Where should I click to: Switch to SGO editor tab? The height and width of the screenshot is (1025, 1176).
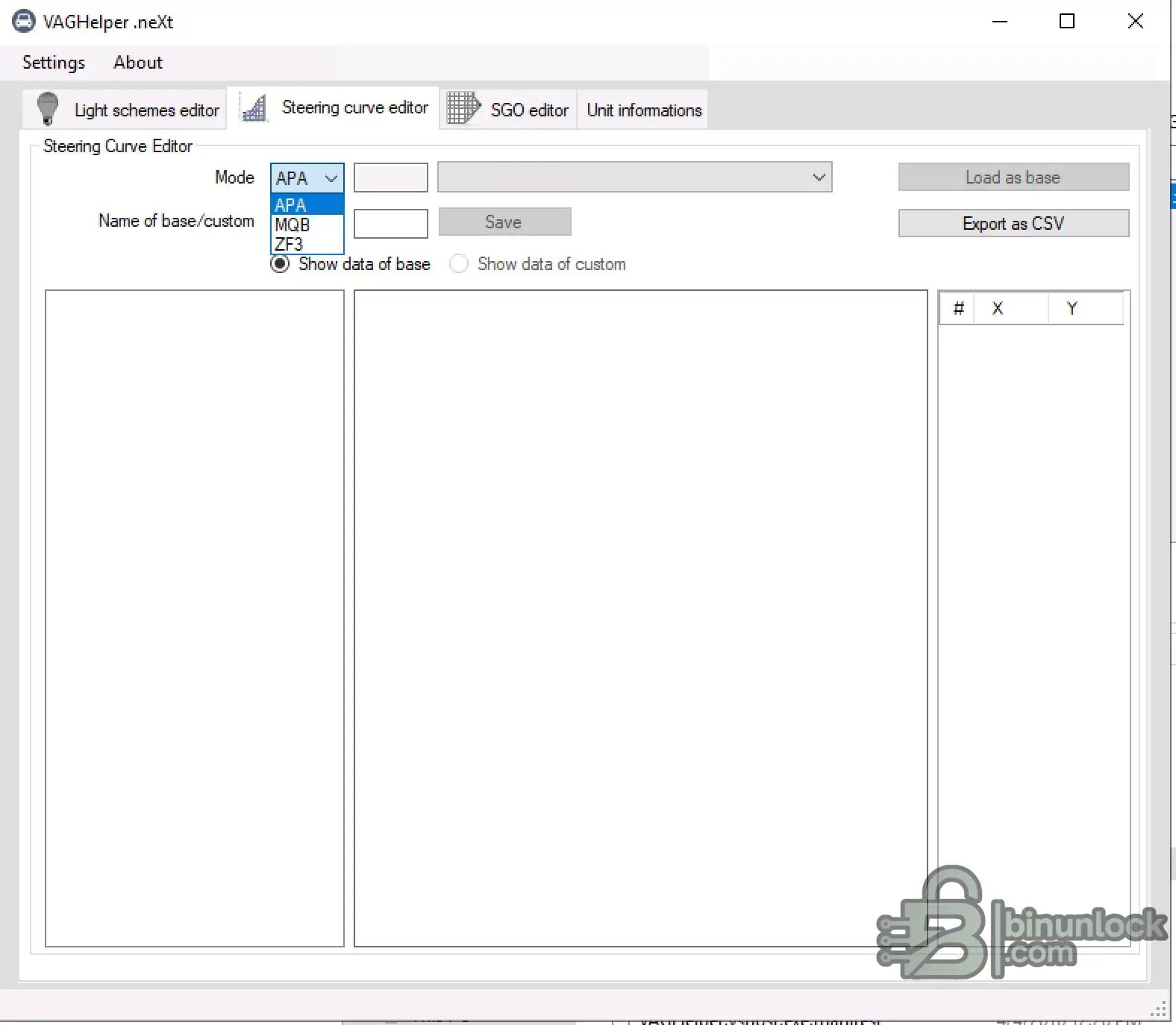(508, 110)
